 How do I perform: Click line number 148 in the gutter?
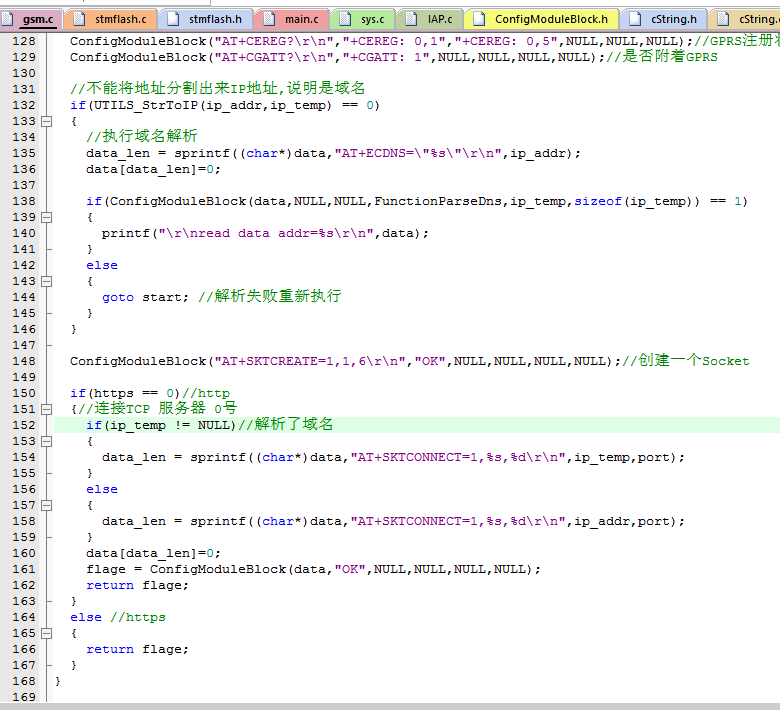[x=23, y=361]
